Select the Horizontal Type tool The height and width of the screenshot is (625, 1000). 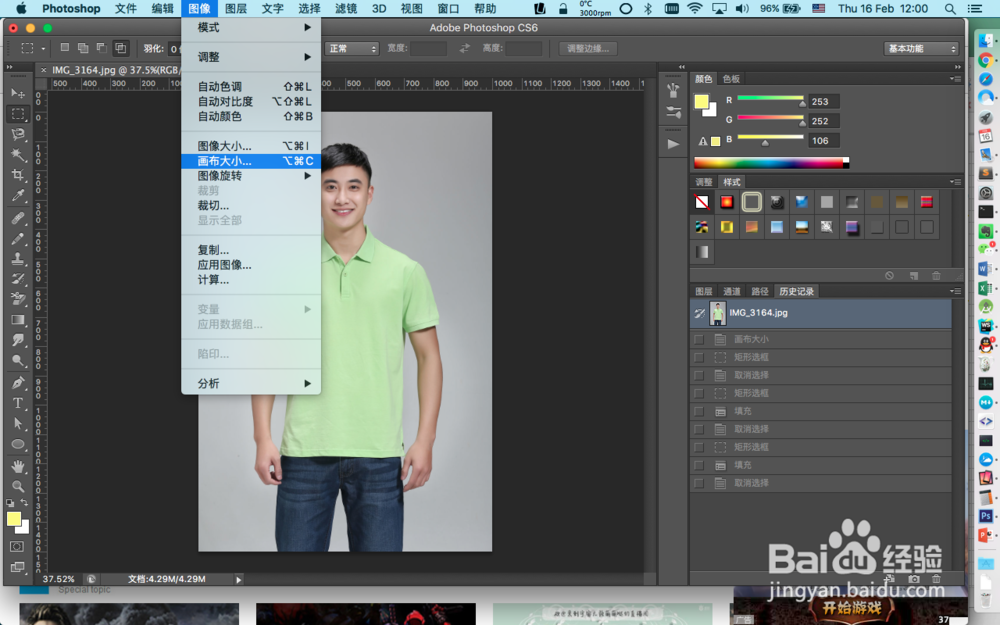tap(18, 403)
